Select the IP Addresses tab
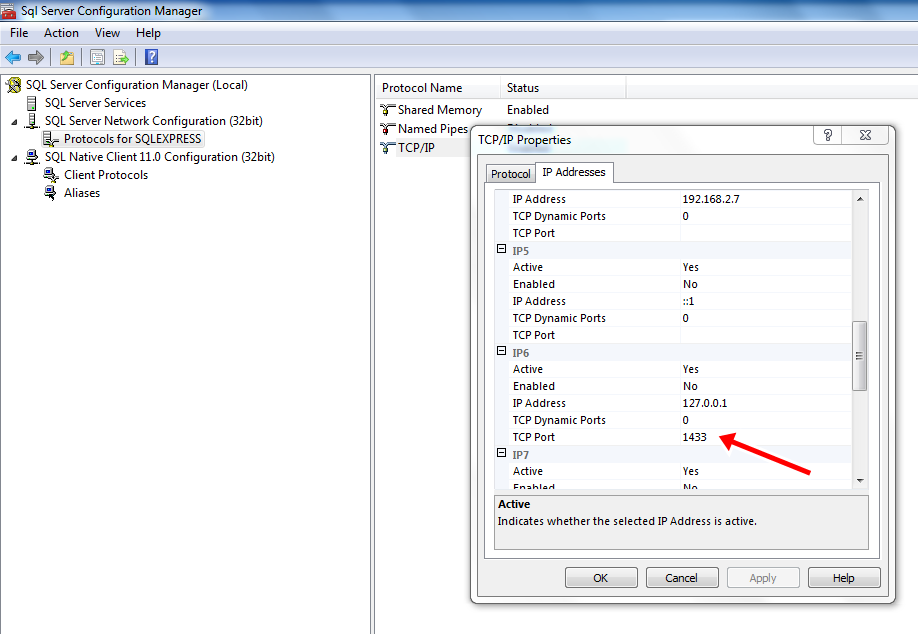Image resolution: width=918 pixels, height=634 pixels. coord(574,172)
